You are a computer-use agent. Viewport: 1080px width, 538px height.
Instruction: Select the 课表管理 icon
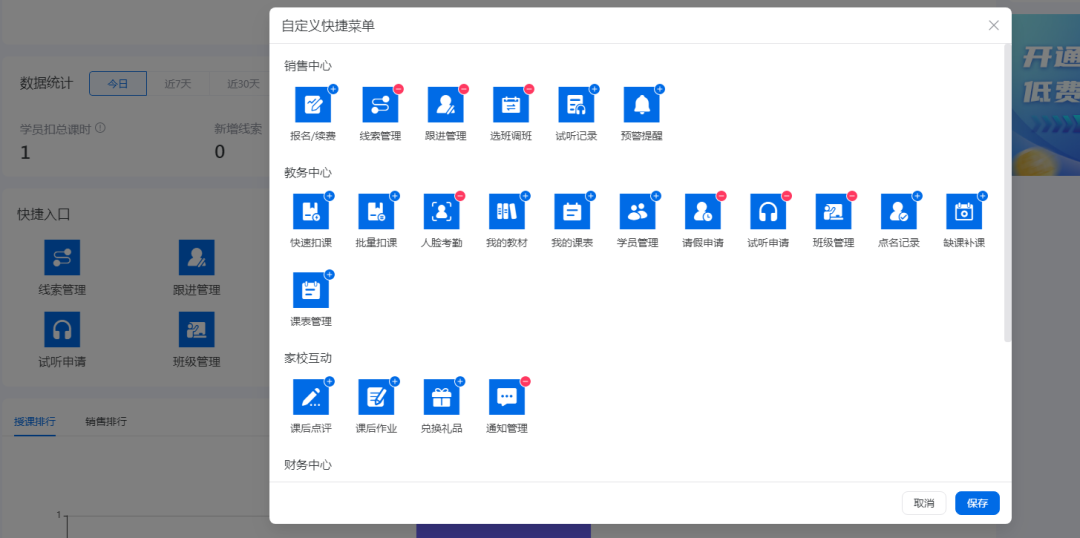pos(311,291)
